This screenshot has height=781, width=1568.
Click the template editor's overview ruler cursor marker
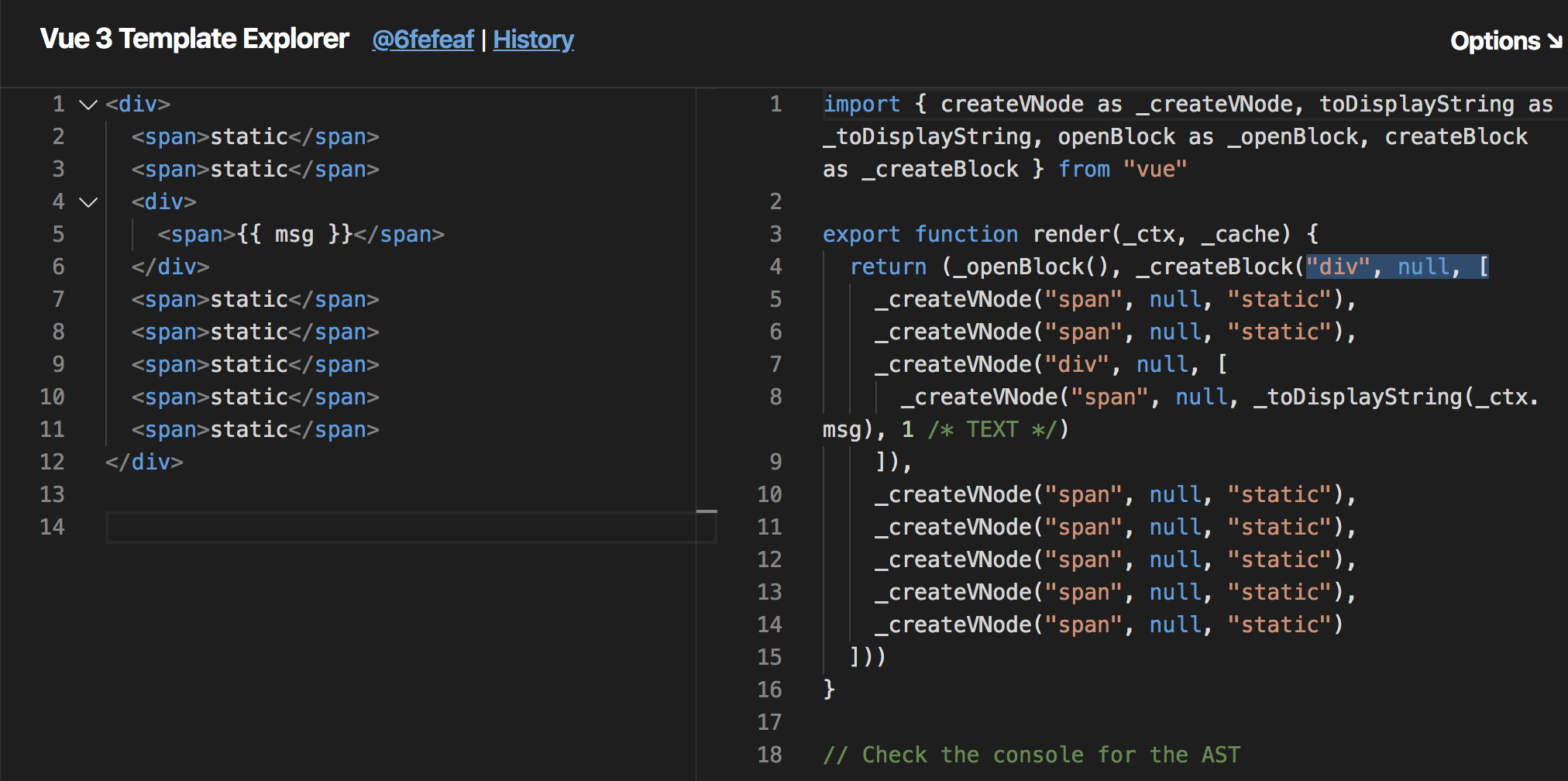click(x=707, y=511)
